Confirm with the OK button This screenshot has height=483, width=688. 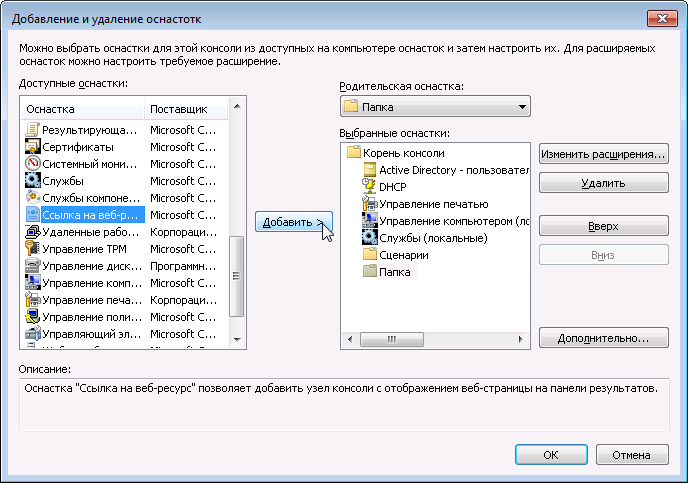[x=551, y=454]
